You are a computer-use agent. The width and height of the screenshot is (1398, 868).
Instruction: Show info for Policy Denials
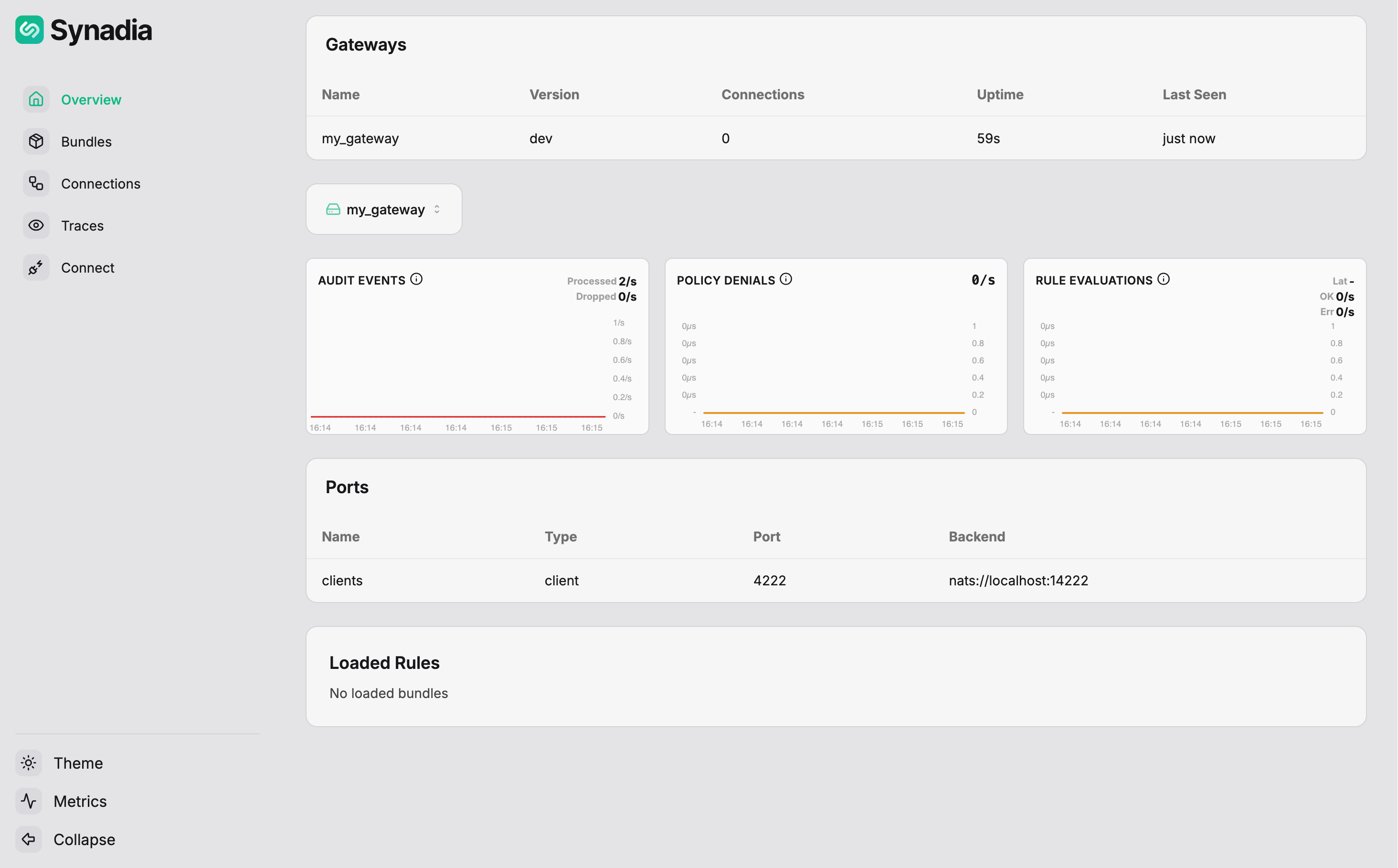coord(786,279)
